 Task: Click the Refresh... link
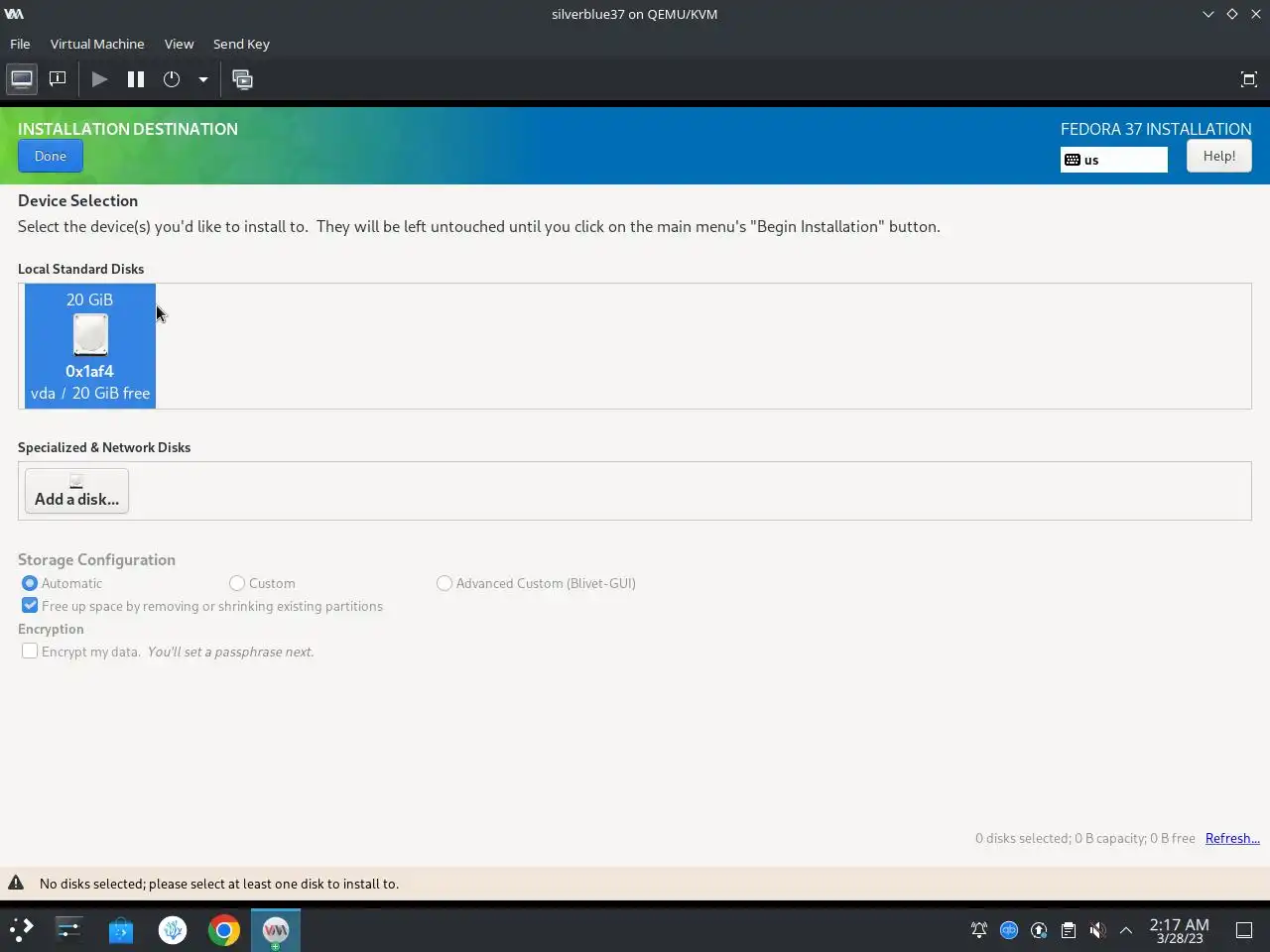pos(1232,838)
